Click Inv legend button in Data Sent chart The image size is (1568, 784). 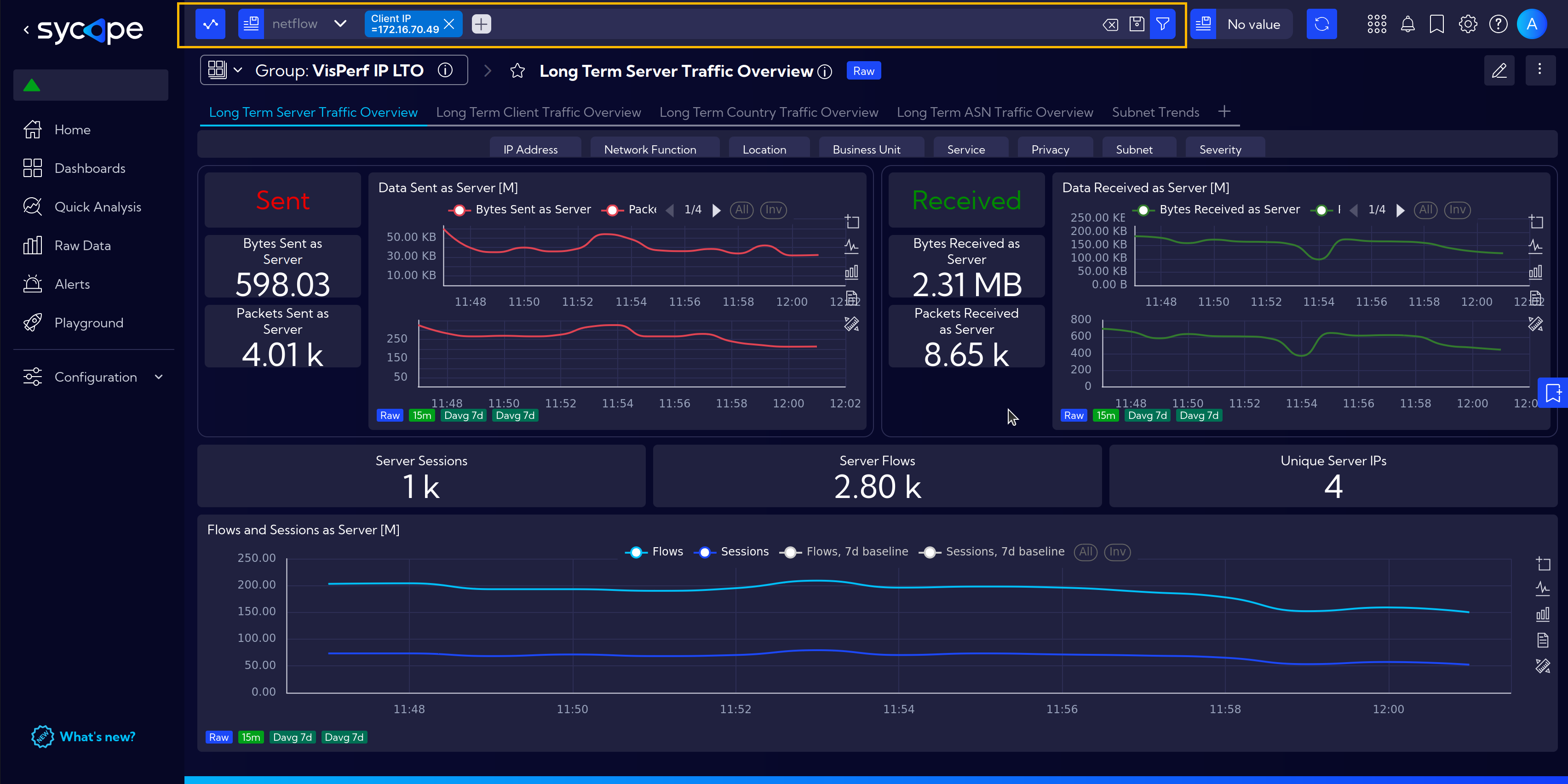(x=773, y=209)
